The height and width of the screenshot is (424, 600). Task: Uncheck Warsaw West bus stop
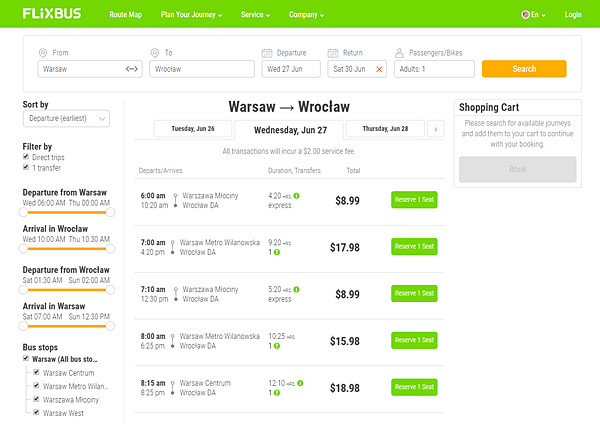pyautogui.click(x=36, y=412)
